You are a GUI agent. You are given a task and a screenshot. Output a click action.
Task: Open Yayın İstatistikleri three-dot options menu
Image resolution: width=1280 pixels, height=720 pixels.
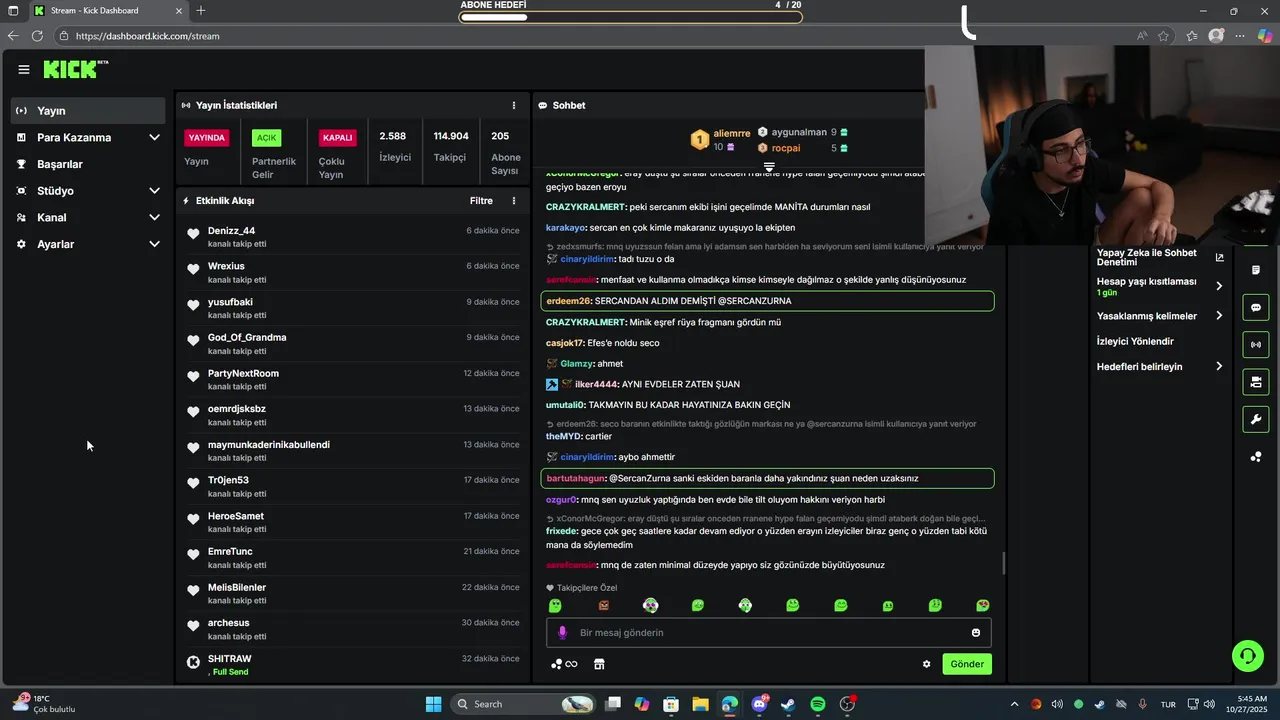coord(514,105)
